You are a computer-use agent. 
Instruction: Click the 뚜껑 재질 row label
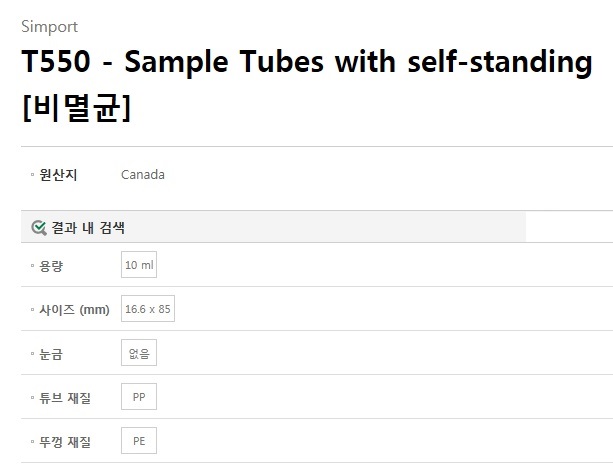point(65,442)
